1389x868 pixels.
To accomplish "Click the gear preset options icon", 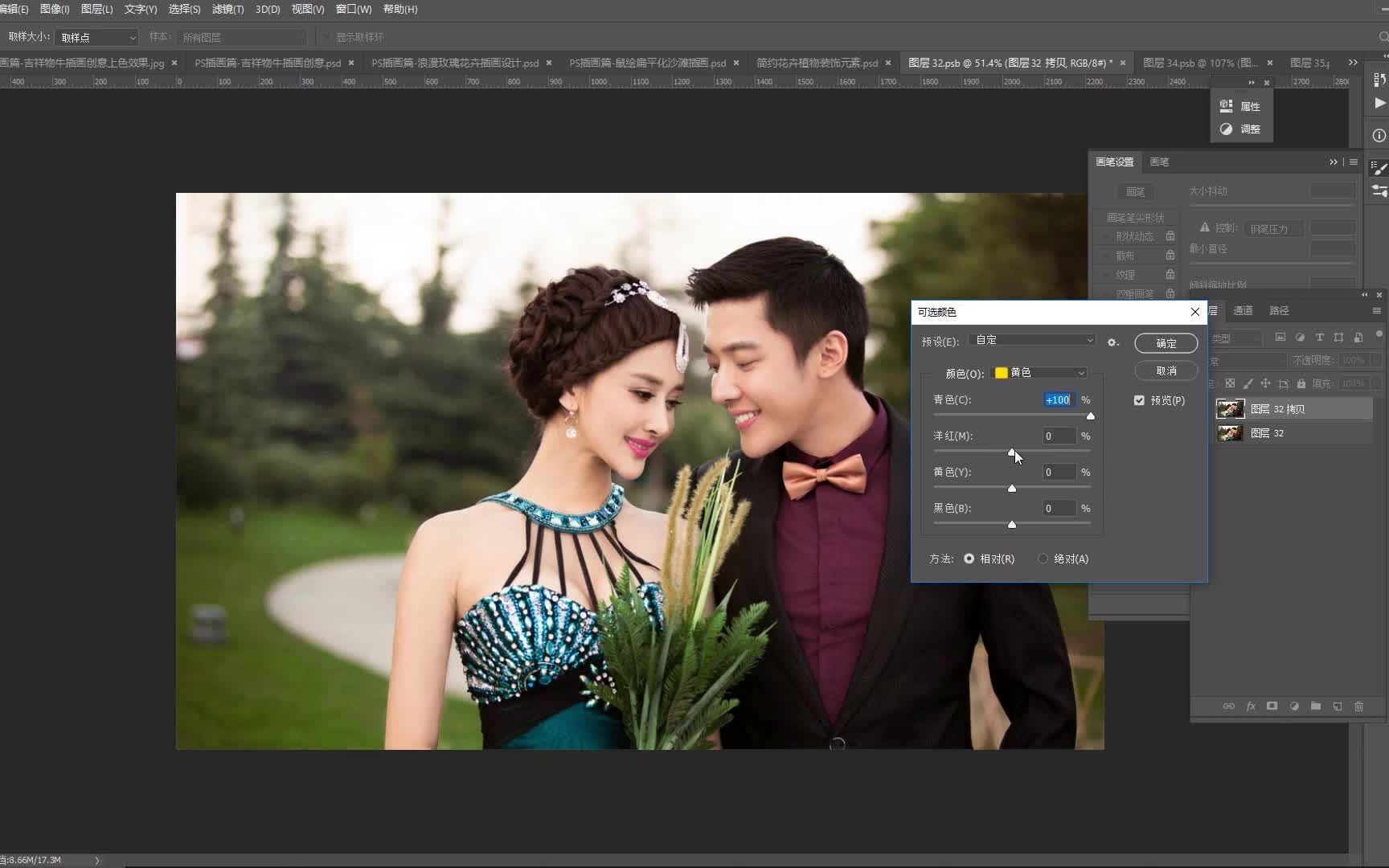I will 1112,342.
